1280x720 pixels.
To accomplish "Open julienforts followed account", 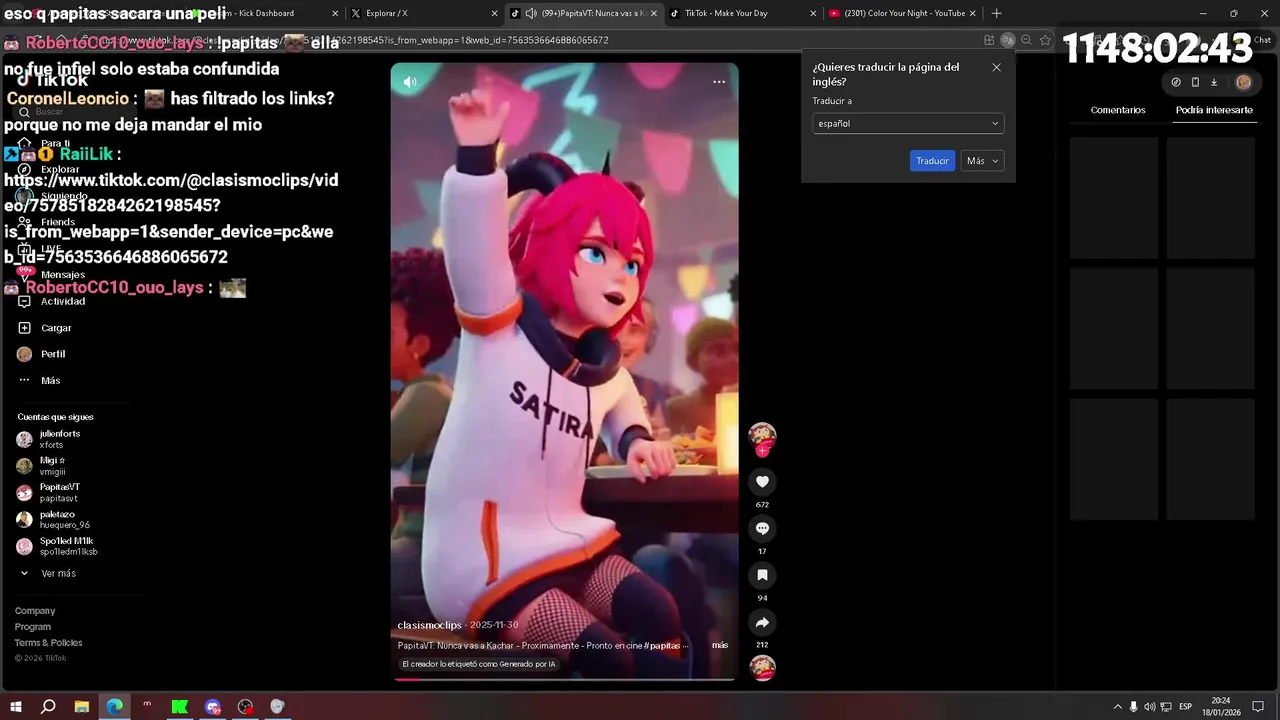I will pos(60,439).
